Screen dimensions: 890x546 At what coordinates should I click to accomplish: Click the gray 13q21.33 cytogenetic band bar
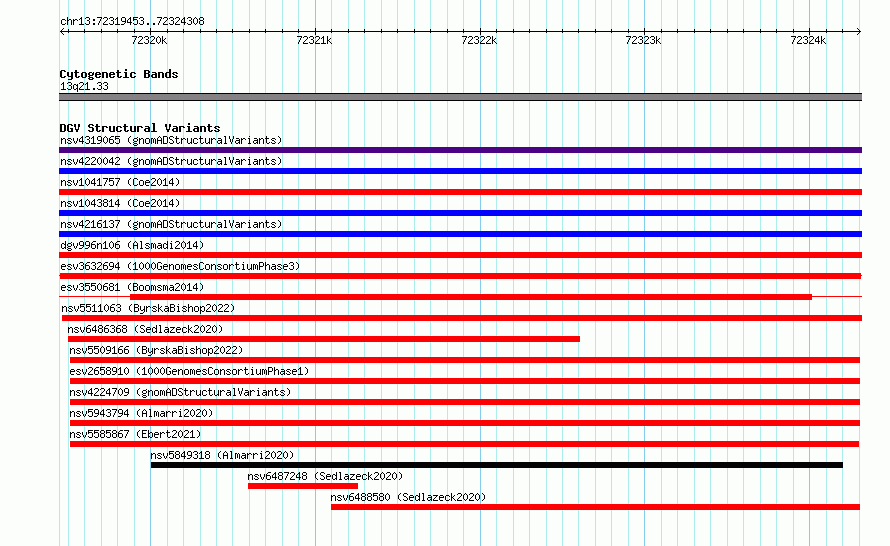pyautogui.click(x=460, y=97)
